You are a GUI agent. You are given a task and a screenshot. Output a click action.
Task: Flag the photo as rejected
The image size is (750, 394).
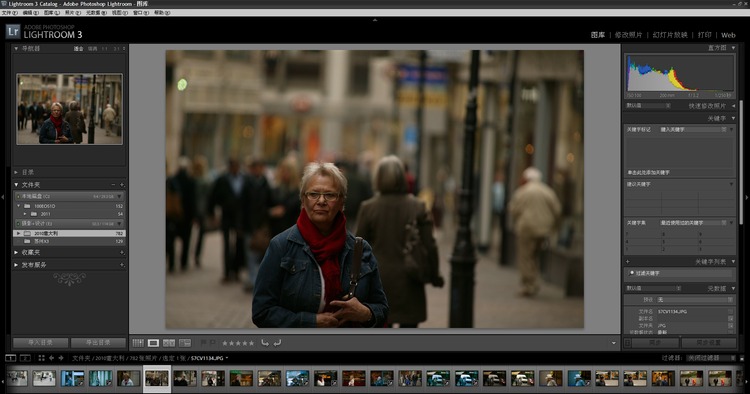[x=212, y=343]
